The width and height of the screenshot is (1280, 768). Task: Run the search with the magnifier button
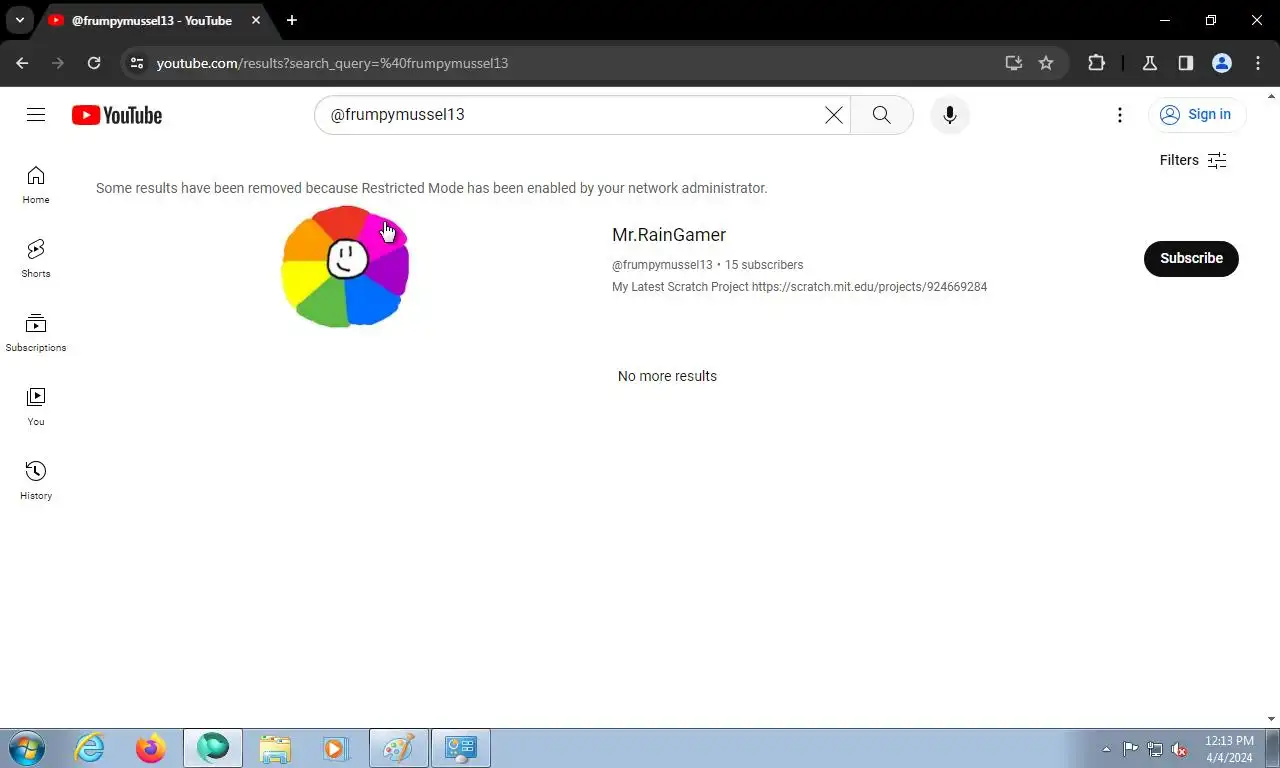tap(881, 115)
